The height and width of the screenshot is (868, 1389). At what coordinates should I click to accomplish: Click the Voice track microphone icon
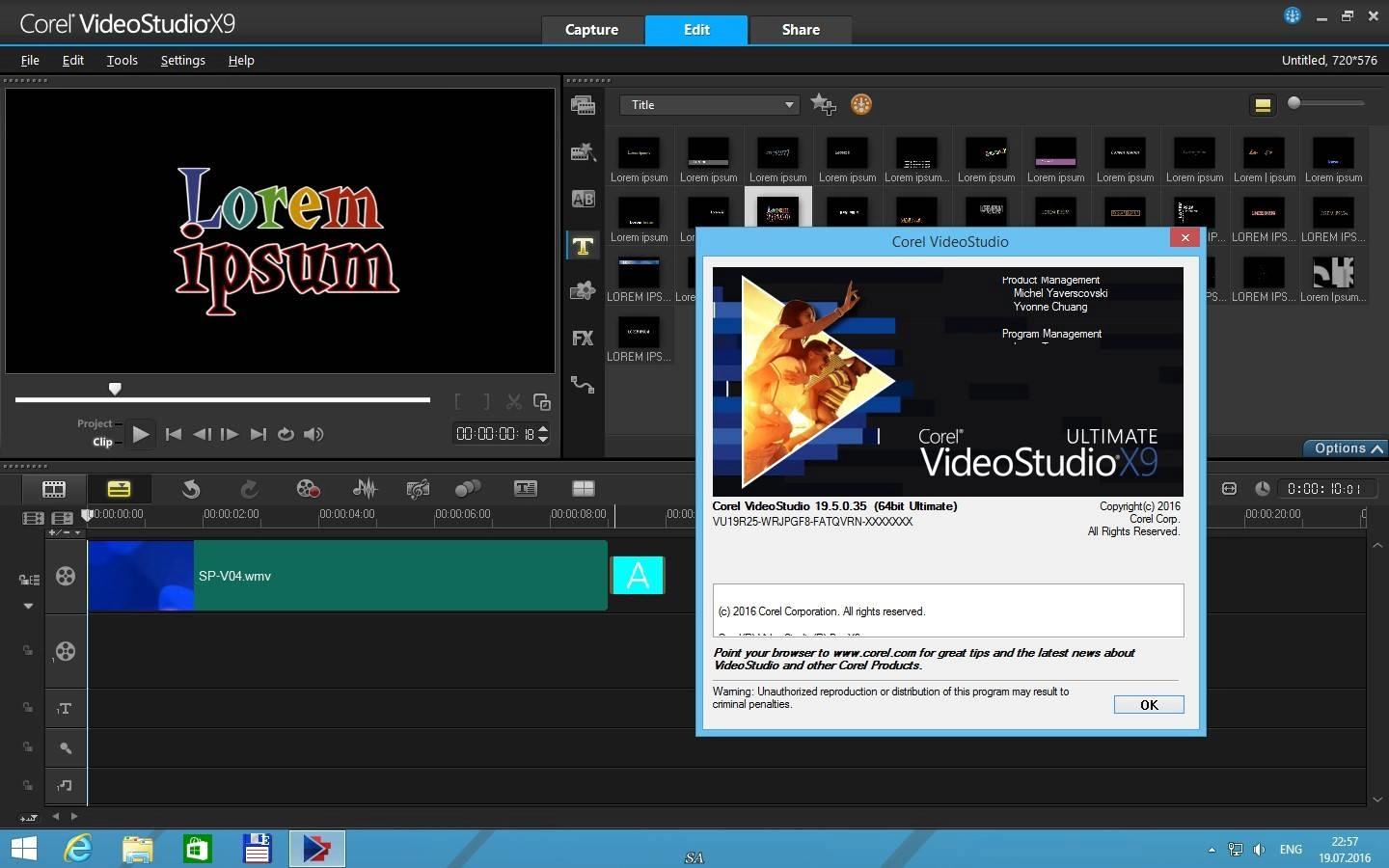click(x=65, y=747)
